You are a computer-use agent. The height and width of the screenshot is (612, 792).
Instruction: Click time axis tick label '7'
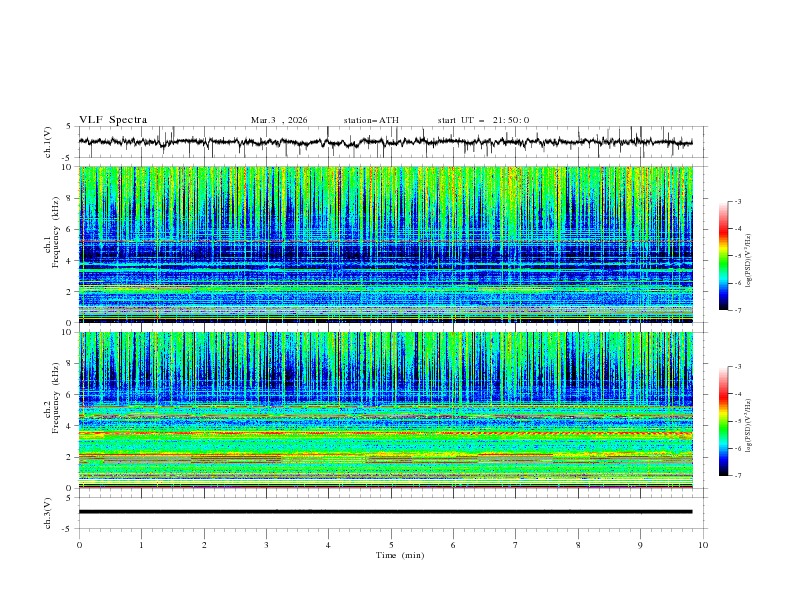point(516,545)
